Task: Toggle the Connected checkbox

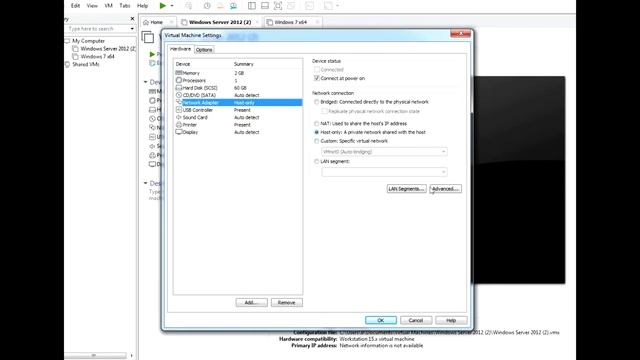Action: pos(317,69)
